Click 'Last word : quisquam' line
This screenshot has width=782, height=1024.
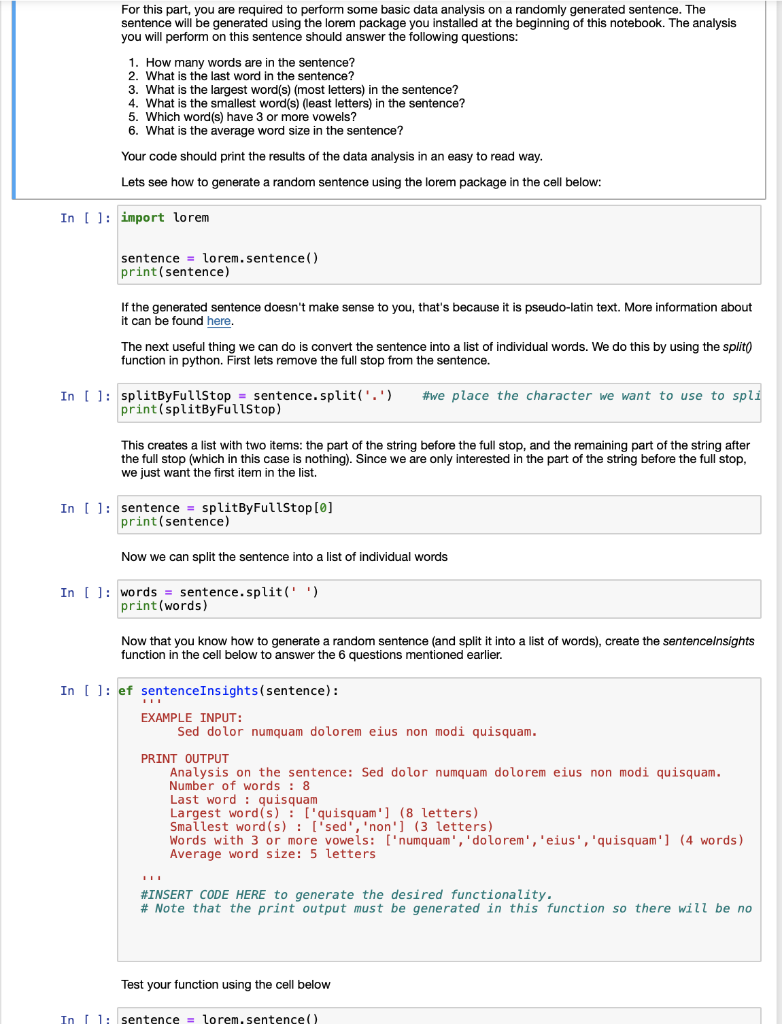coord(244,800)
